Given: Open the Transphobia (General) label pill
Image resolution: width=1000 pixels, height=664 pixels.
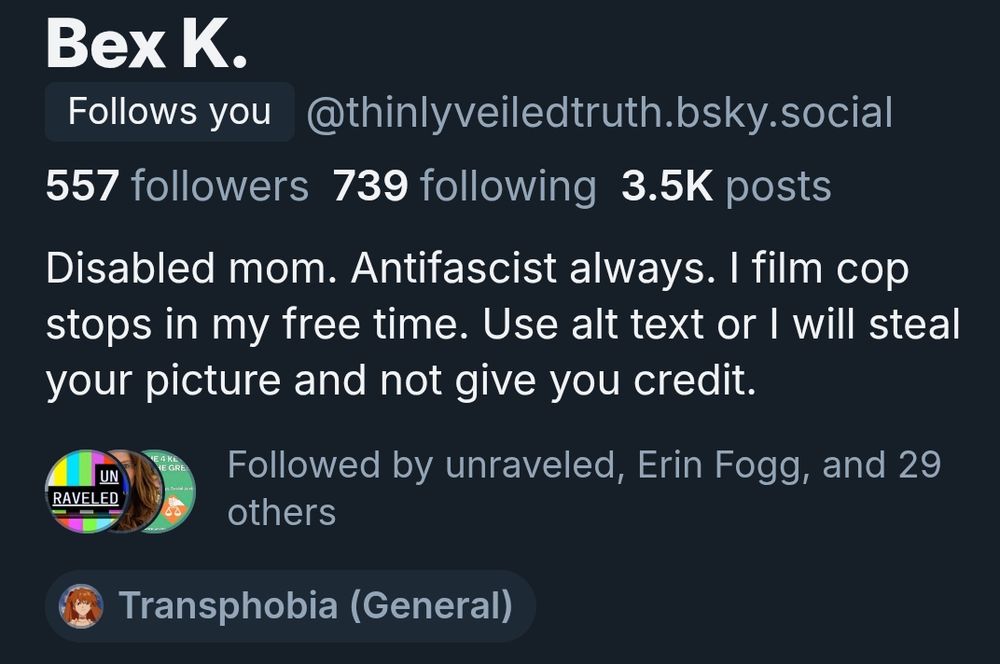Looking at the screenshot, I should click(x=290, y=603).
